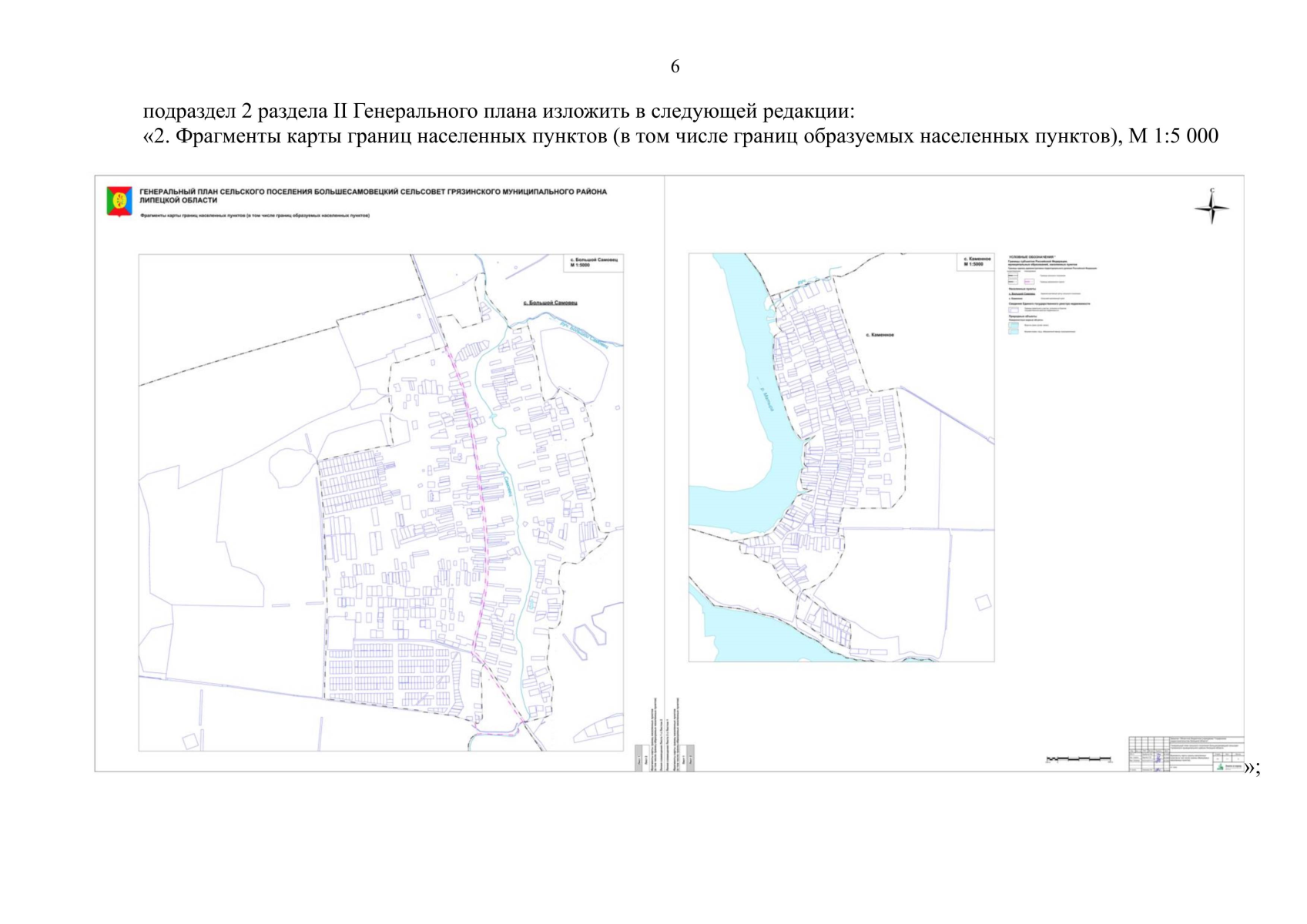
Task: Click underlined 'с. Большой Самовец' map label
Action: tap(550, 303)
